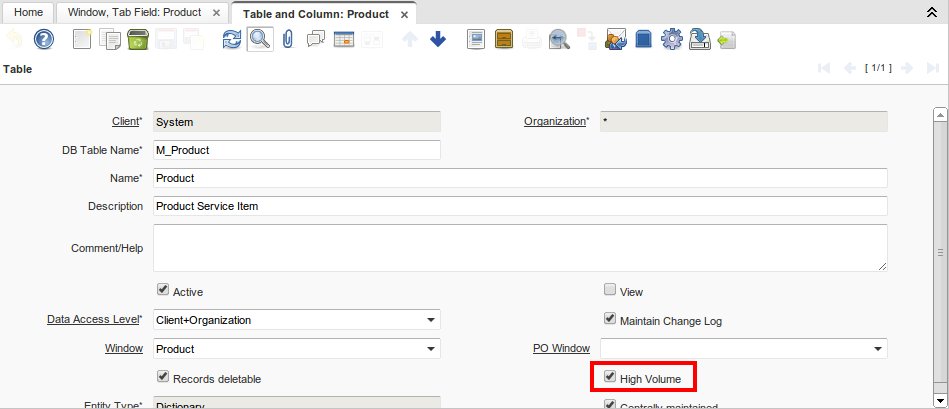The height and width of the screenshot is (409, 949).
Task: Toggle the High Volume checkbox
Action: 610,378
